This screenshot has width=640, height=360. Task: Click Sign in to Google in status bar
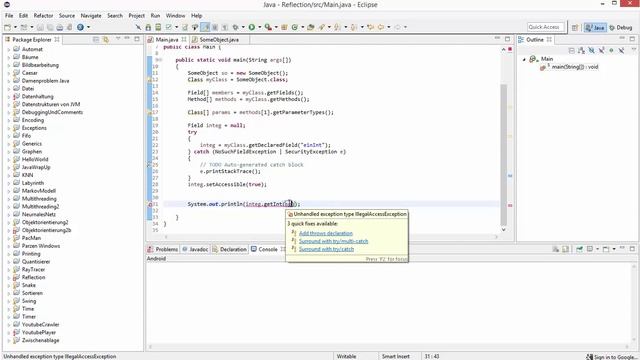pyautogui.click(x=611, y=357)
